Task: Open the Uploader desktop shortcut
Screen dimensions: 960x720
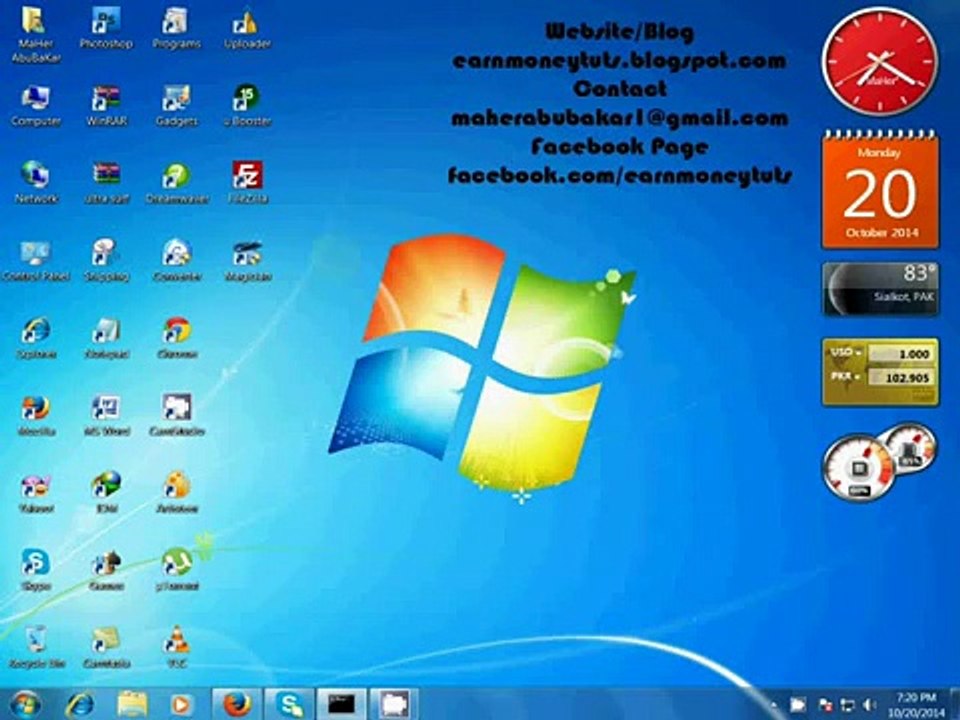Action: pyautogui.click(x=247, y=29)
